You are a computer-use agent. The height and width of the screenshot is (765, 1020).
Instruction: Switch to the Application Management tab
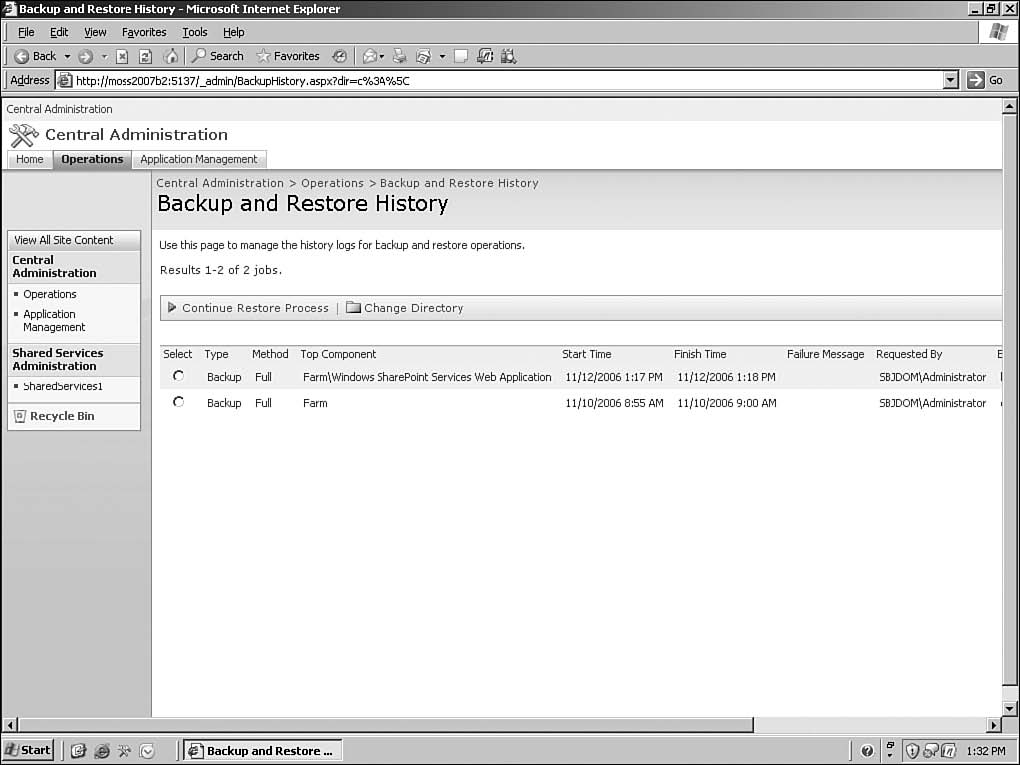199,159
